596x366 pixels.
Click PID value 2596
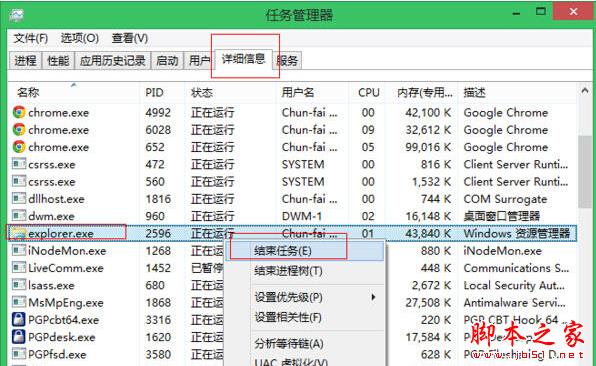pyautogui.click(x=158, y=233)
